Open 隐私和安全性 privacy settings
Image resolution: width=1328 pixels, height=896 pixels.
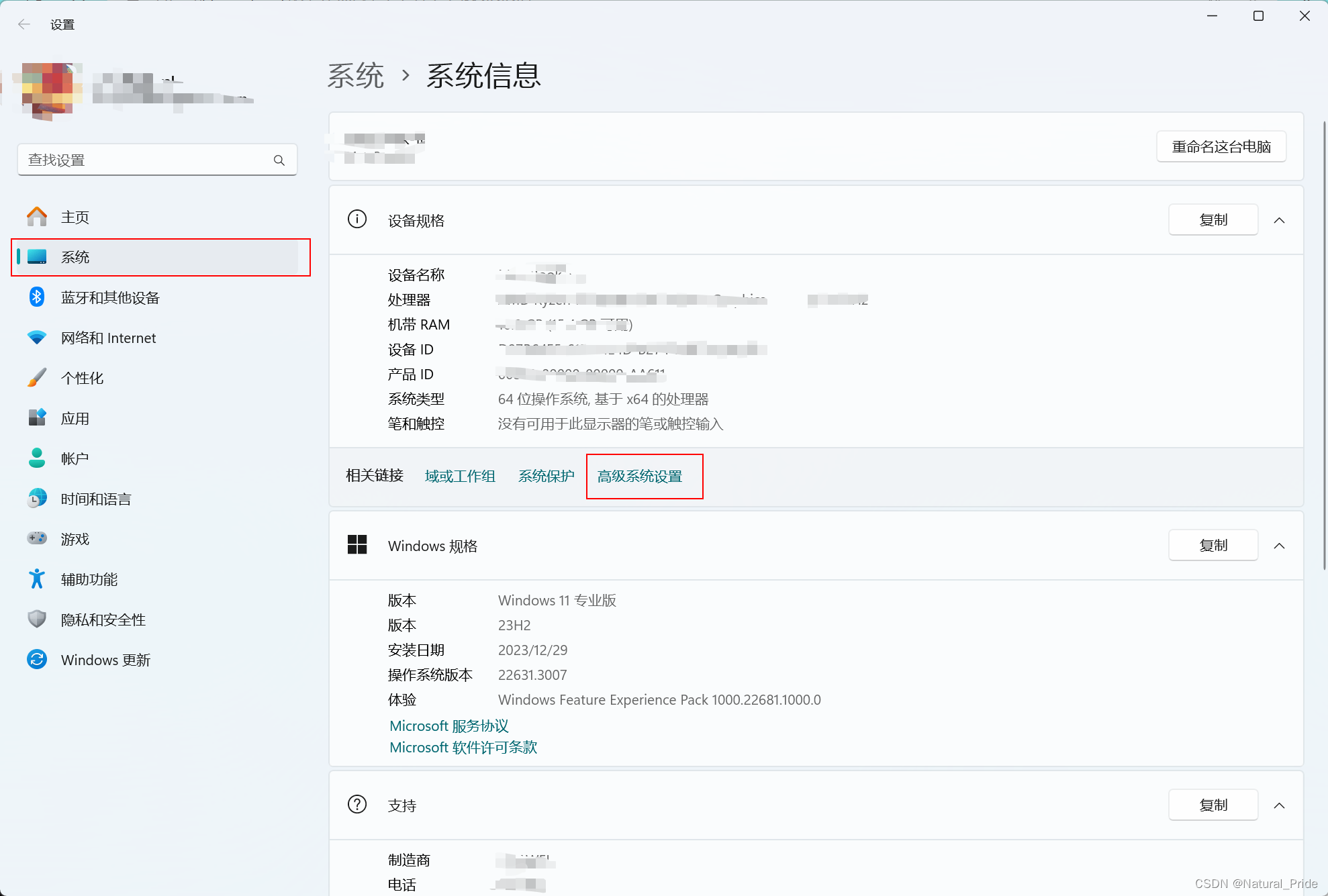[103, 620]
